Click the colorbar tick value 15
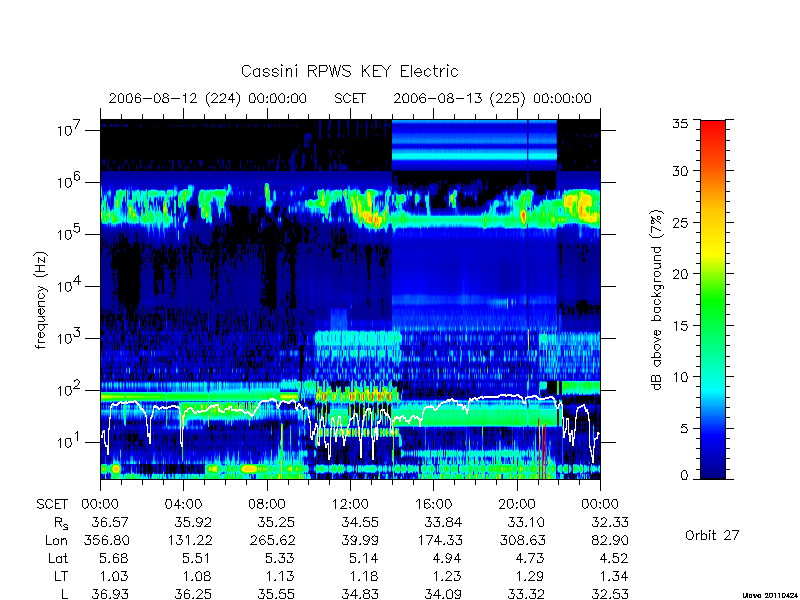This screenshot has width=800, height=600. pyautogui.click(x=680, y=326)
